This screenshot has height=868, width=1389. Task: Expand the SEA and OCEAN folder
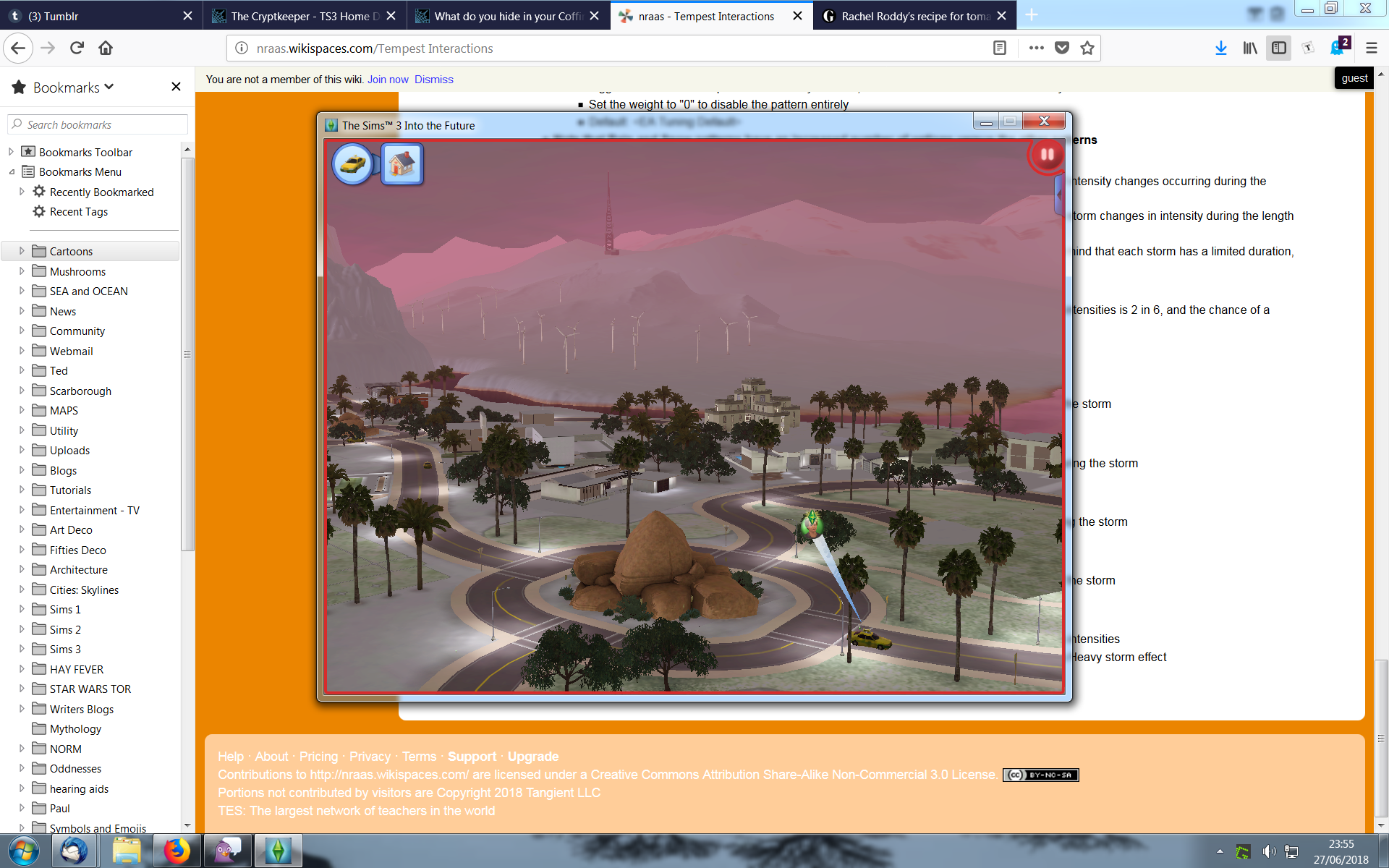[x=22, y=291]
